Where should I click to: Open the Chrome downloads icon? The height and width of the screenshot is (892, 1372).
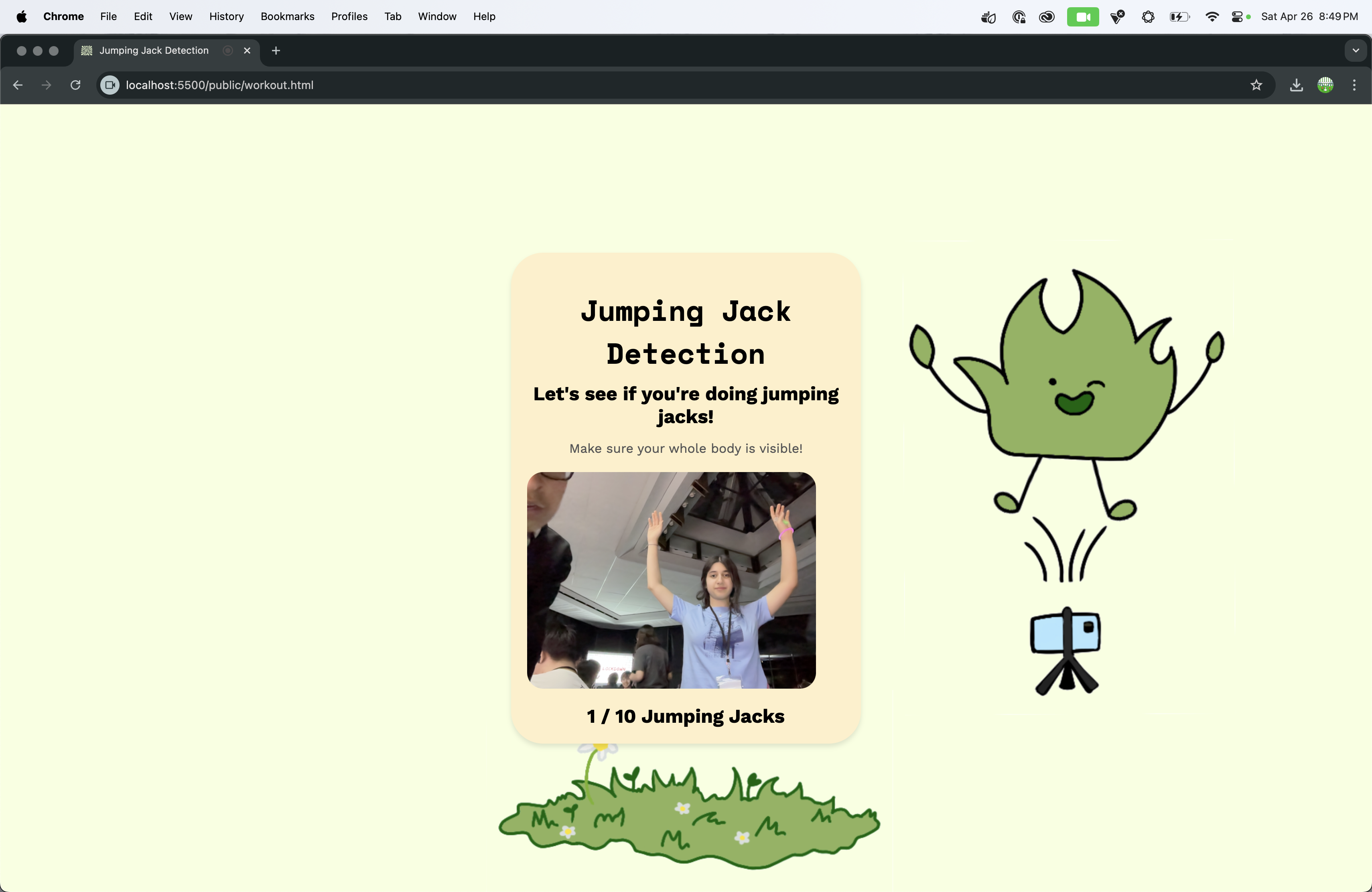[x=1297, y=85]
